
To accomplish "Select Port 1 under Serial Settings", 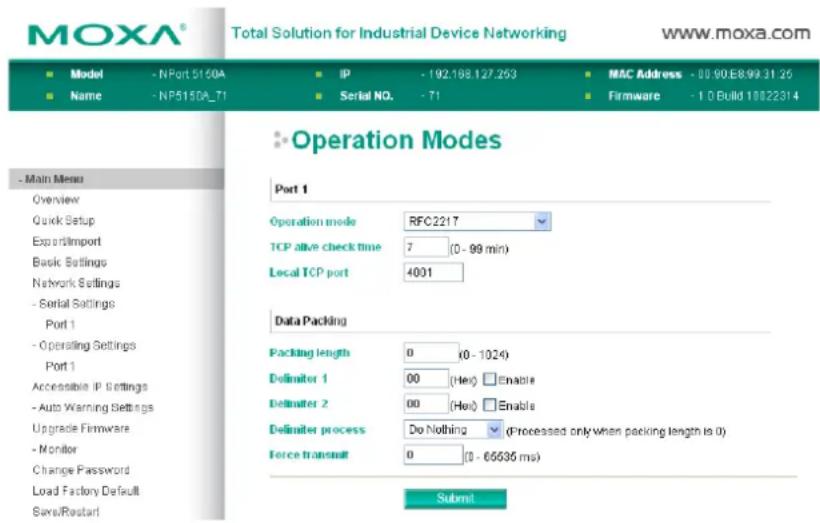I will (x=60, y=324).
